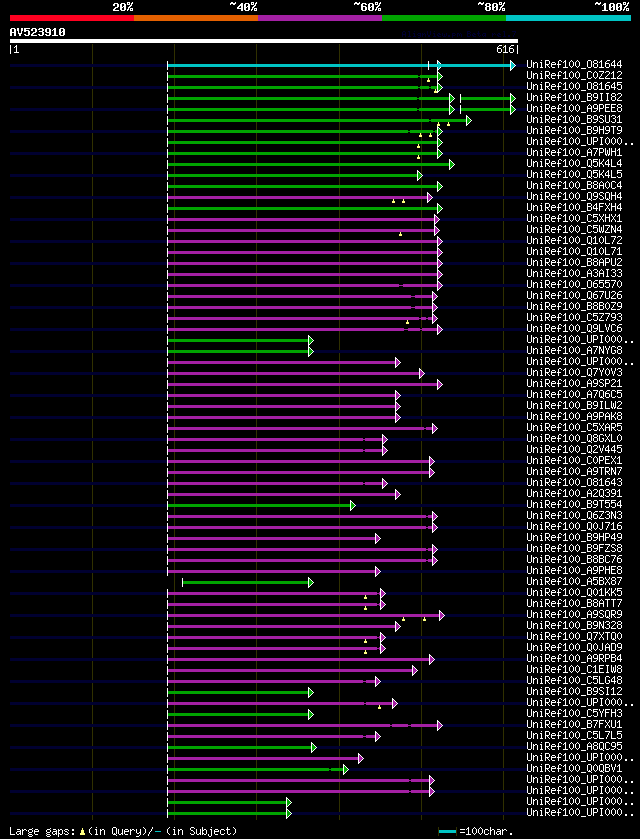Click the UniRef100_Q10L71 label
Screen dimensions: 640x839
(574, 251)
